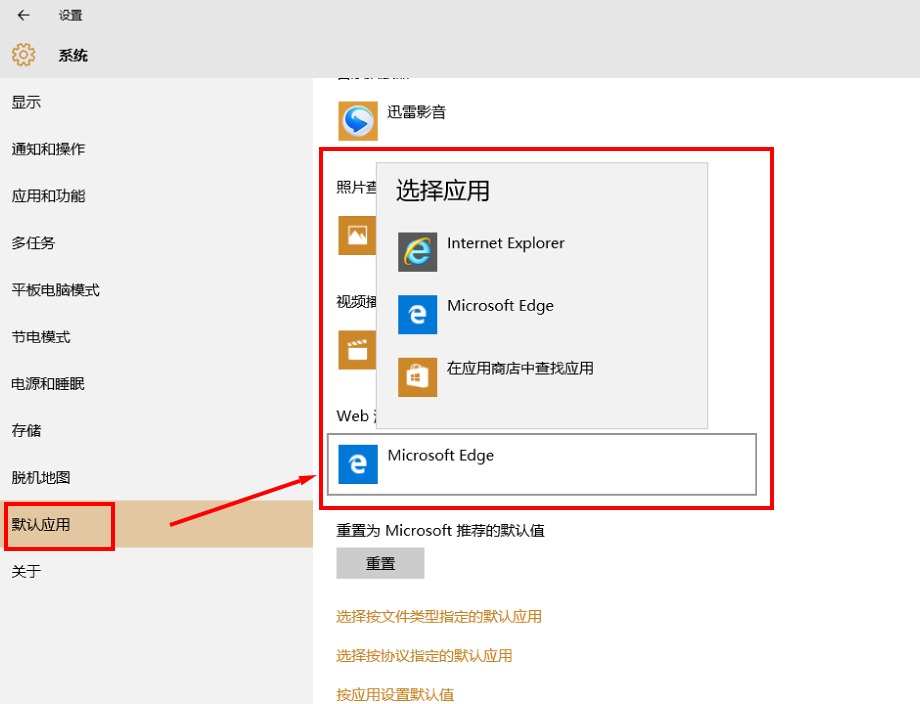920x704 pixels.
Task: Open 平板电脑模式 settings section
Action: click(x=156, y=290)
